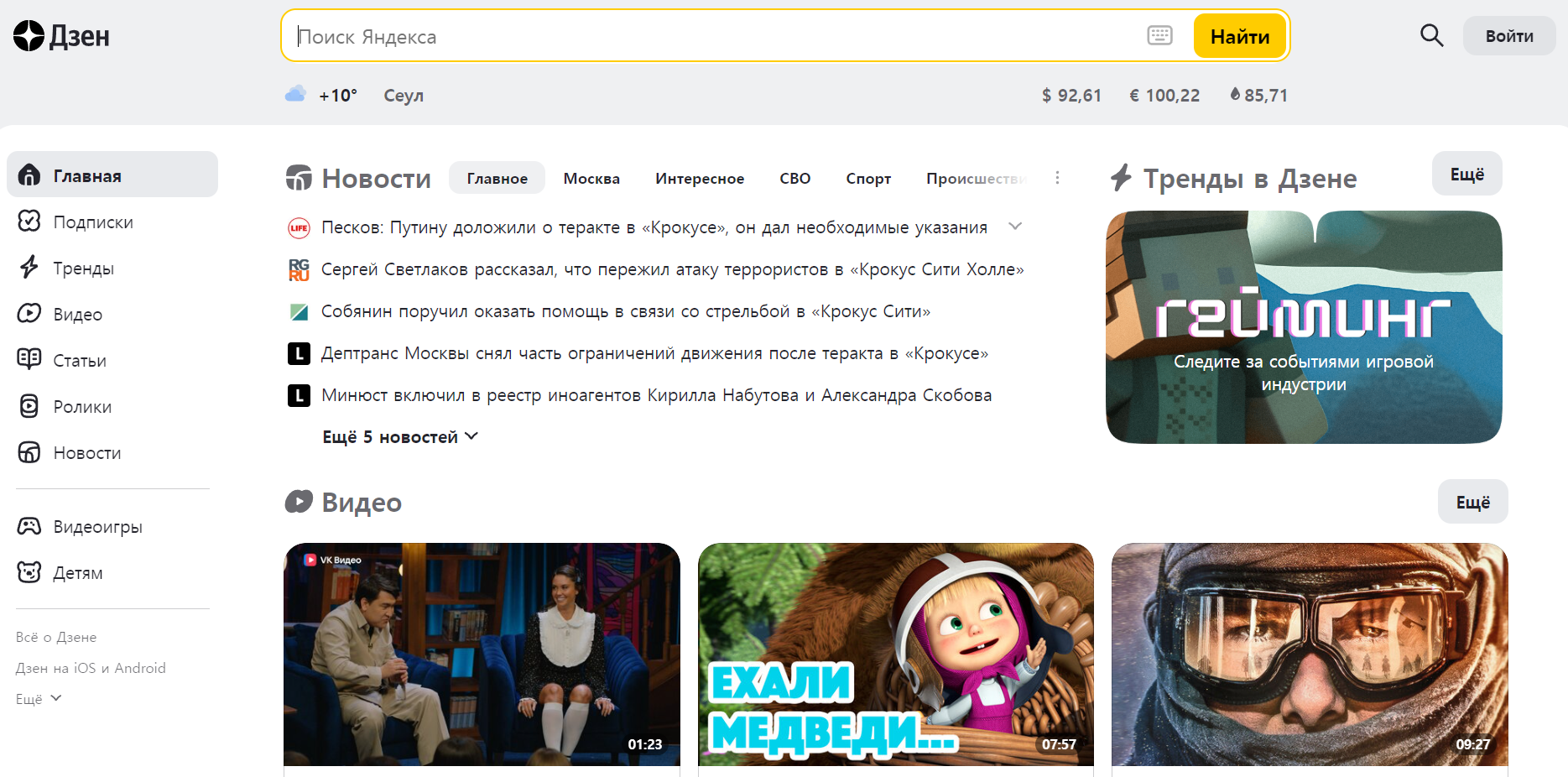Open the Dzen logo home link

(61, 36)
